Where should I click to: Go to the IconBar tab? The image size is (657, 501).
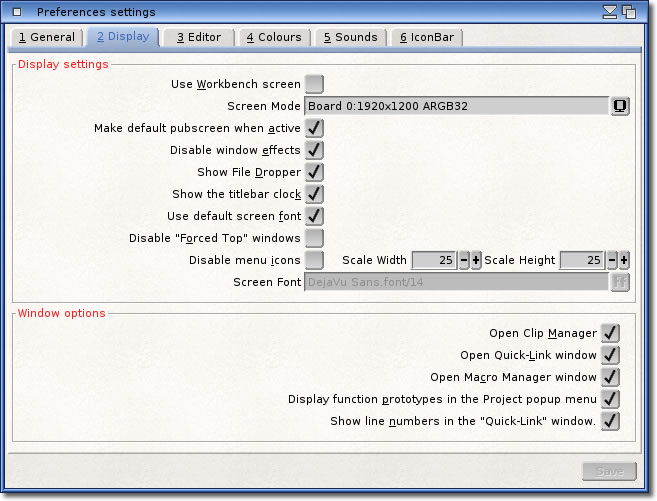pyautogui.click(x=427, y=37)
